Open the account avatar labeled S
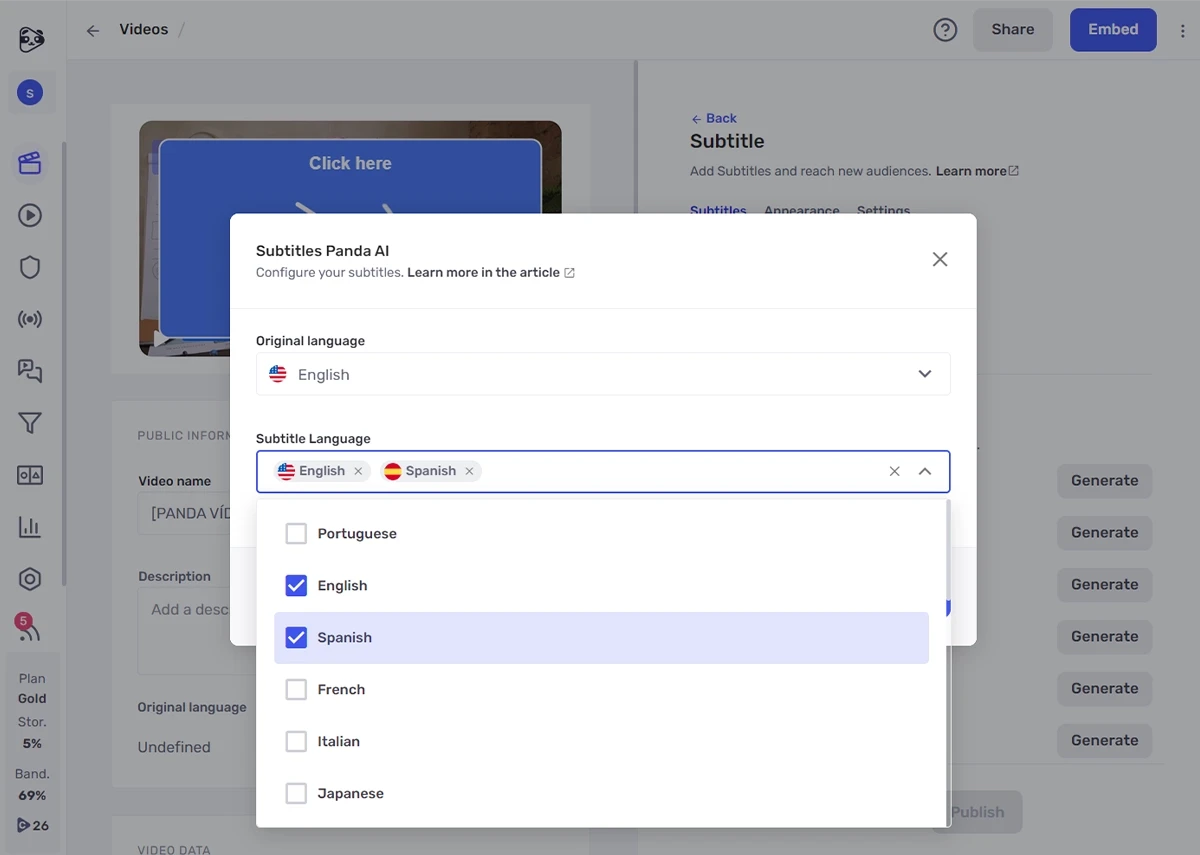1200x855 pixels. pos(30,94)
